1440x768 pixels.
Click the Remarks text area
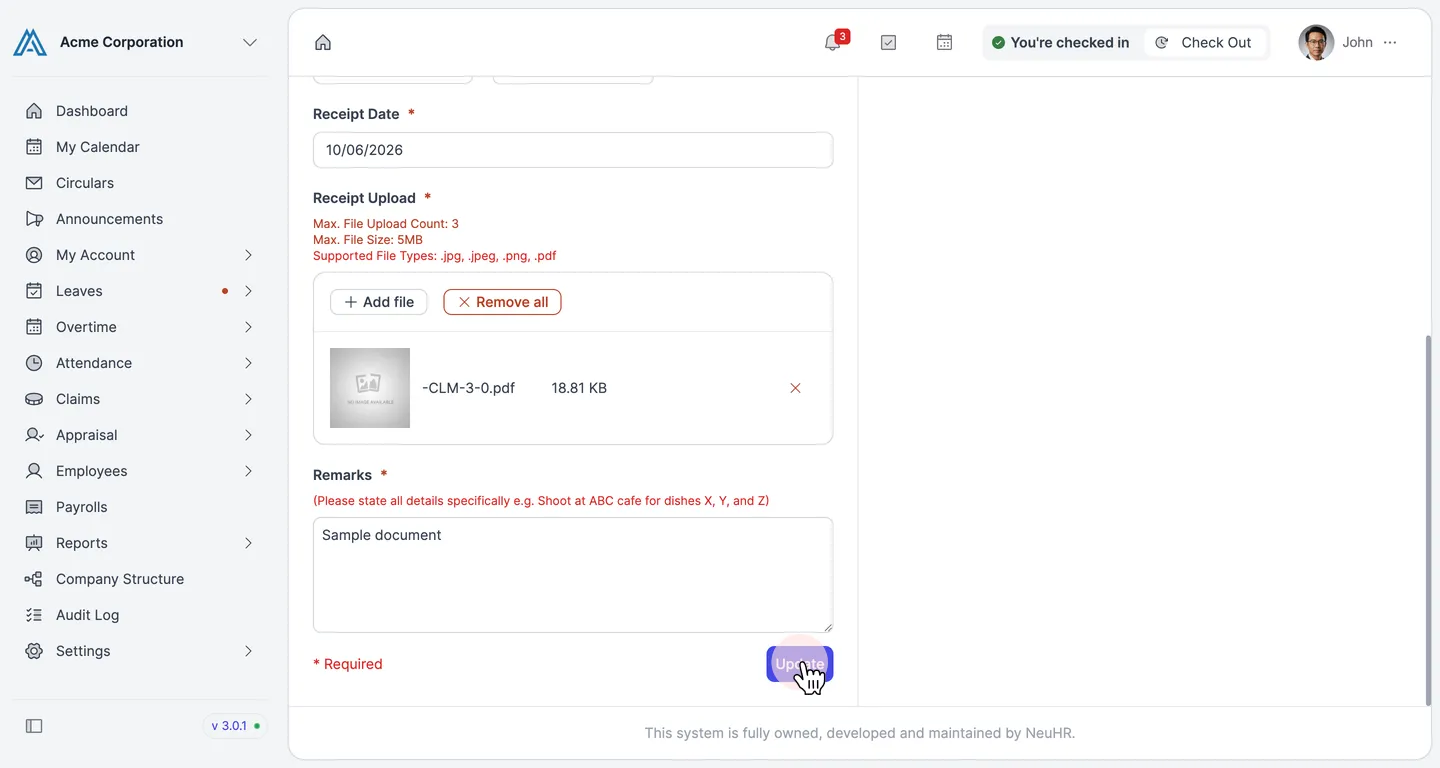pos(573,575)
